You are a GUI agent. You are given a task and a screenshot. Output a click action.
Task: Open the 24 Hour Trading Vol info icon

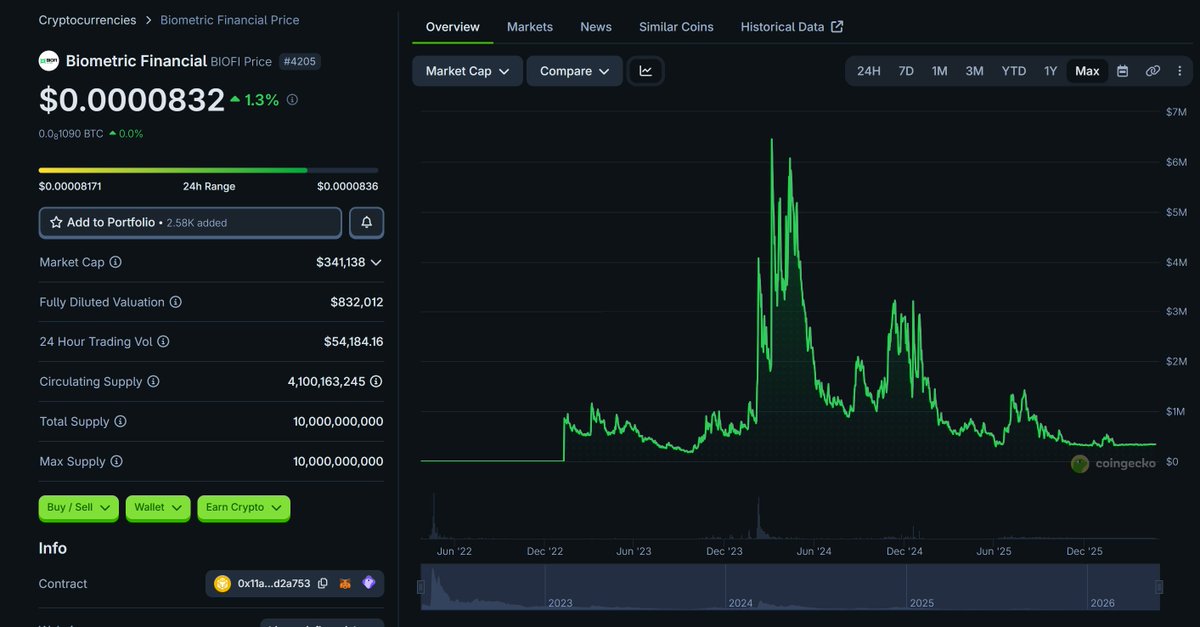coord(163,342)
